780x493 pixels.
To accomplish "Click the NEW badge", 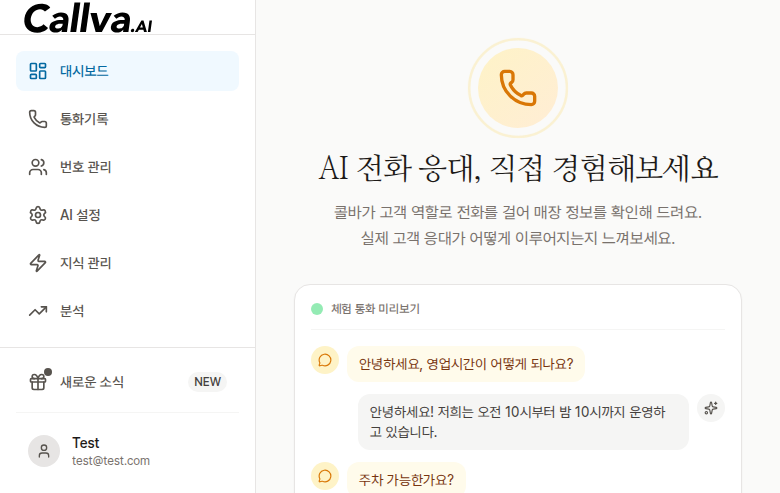I will pyautogui.click(x=207, y=382).
